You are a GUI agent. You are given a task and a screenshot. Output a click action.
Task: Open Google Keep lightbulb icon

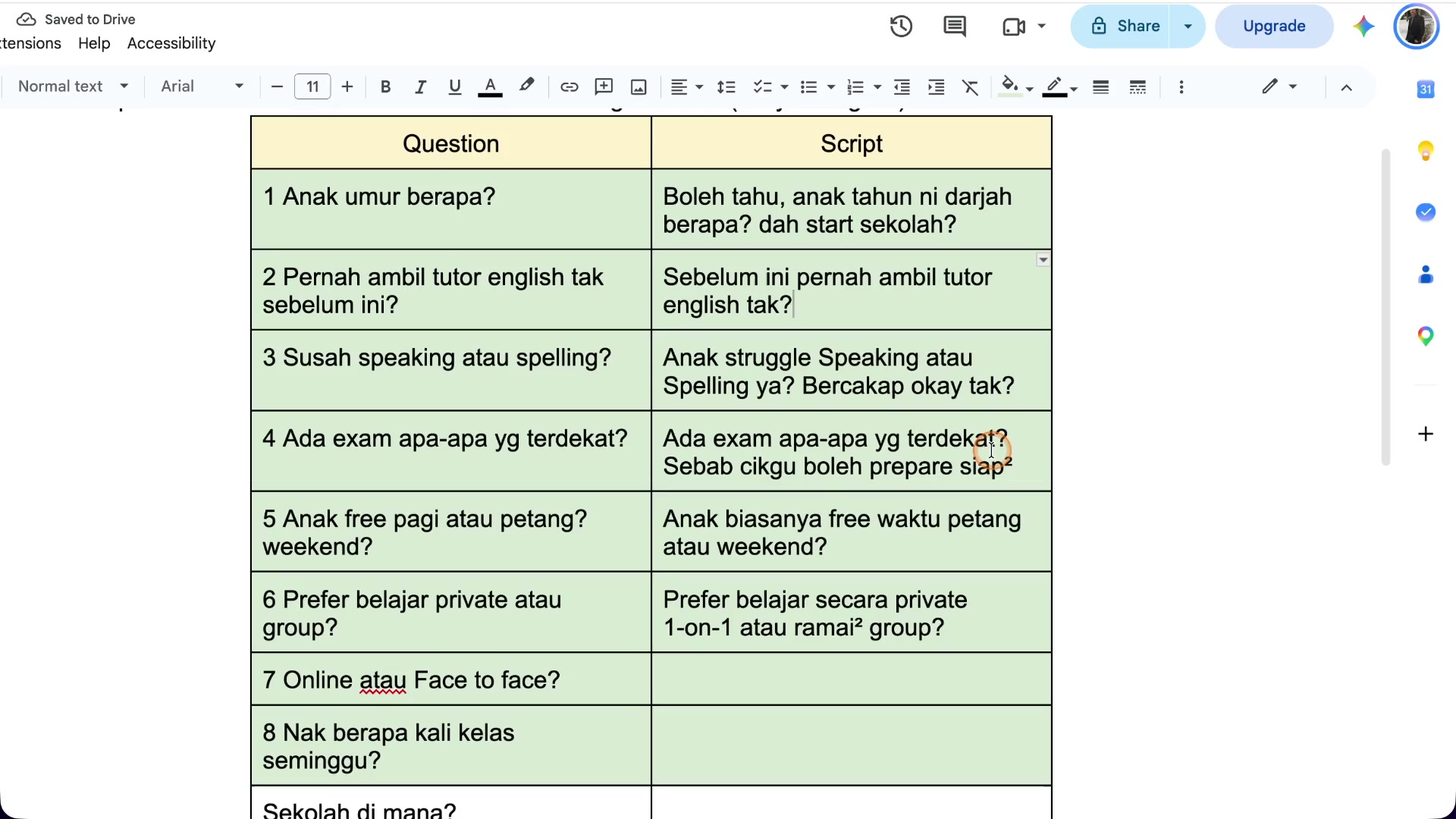coord(1426,151)
